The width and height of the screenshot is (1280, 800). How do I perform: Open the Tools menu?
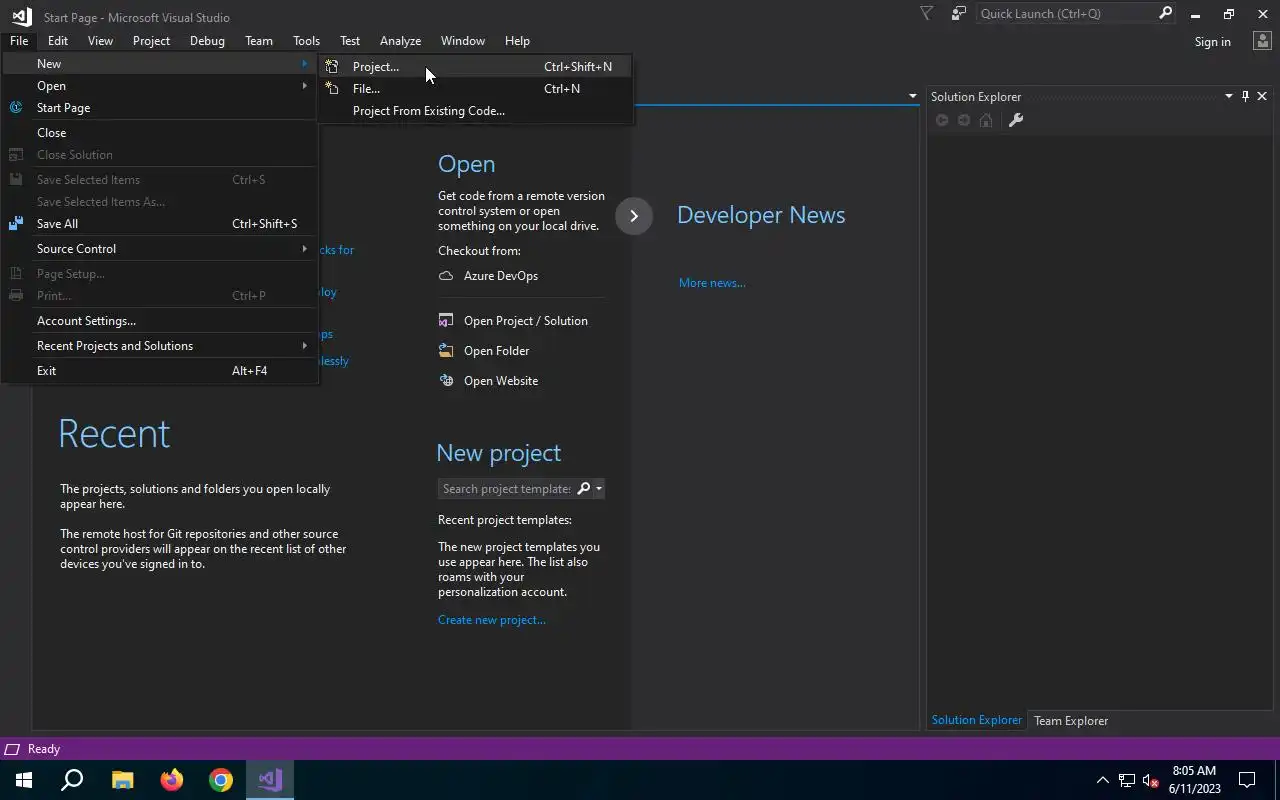point(306,41)
